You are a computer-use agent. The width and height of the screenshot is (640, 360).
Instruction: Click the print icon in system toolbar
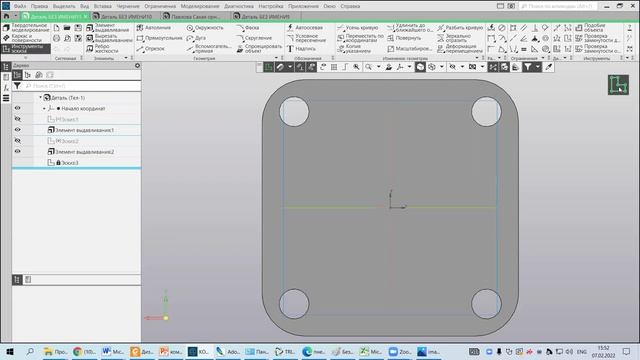pos(56,38)
